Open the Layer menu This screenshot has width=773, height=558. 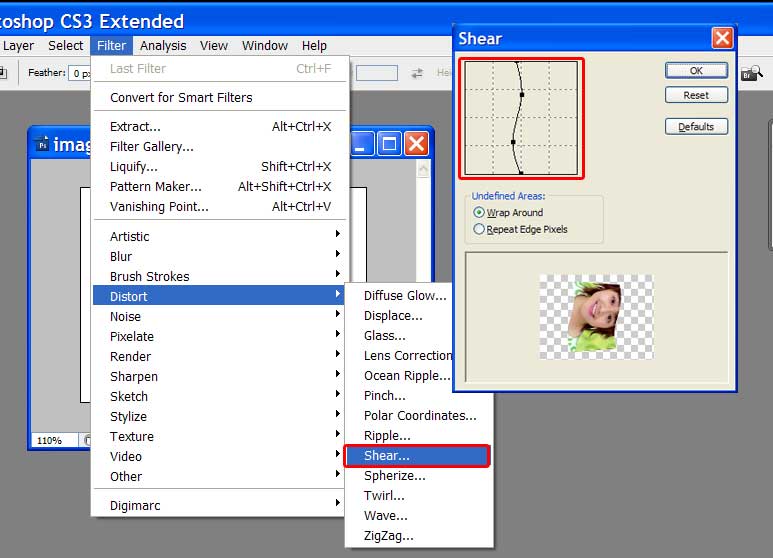pos(18,46)
